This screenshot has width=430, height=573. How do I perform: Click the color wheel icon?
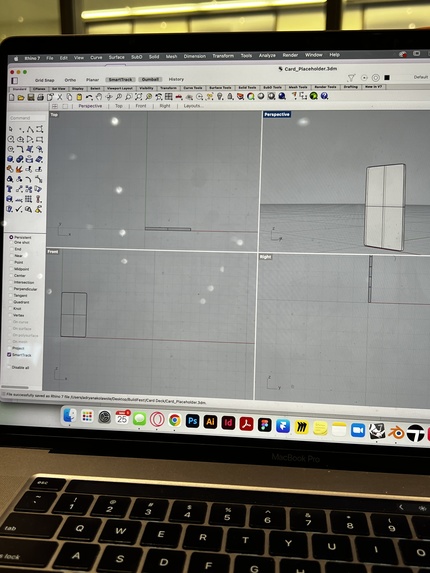(x=251, y=96)
